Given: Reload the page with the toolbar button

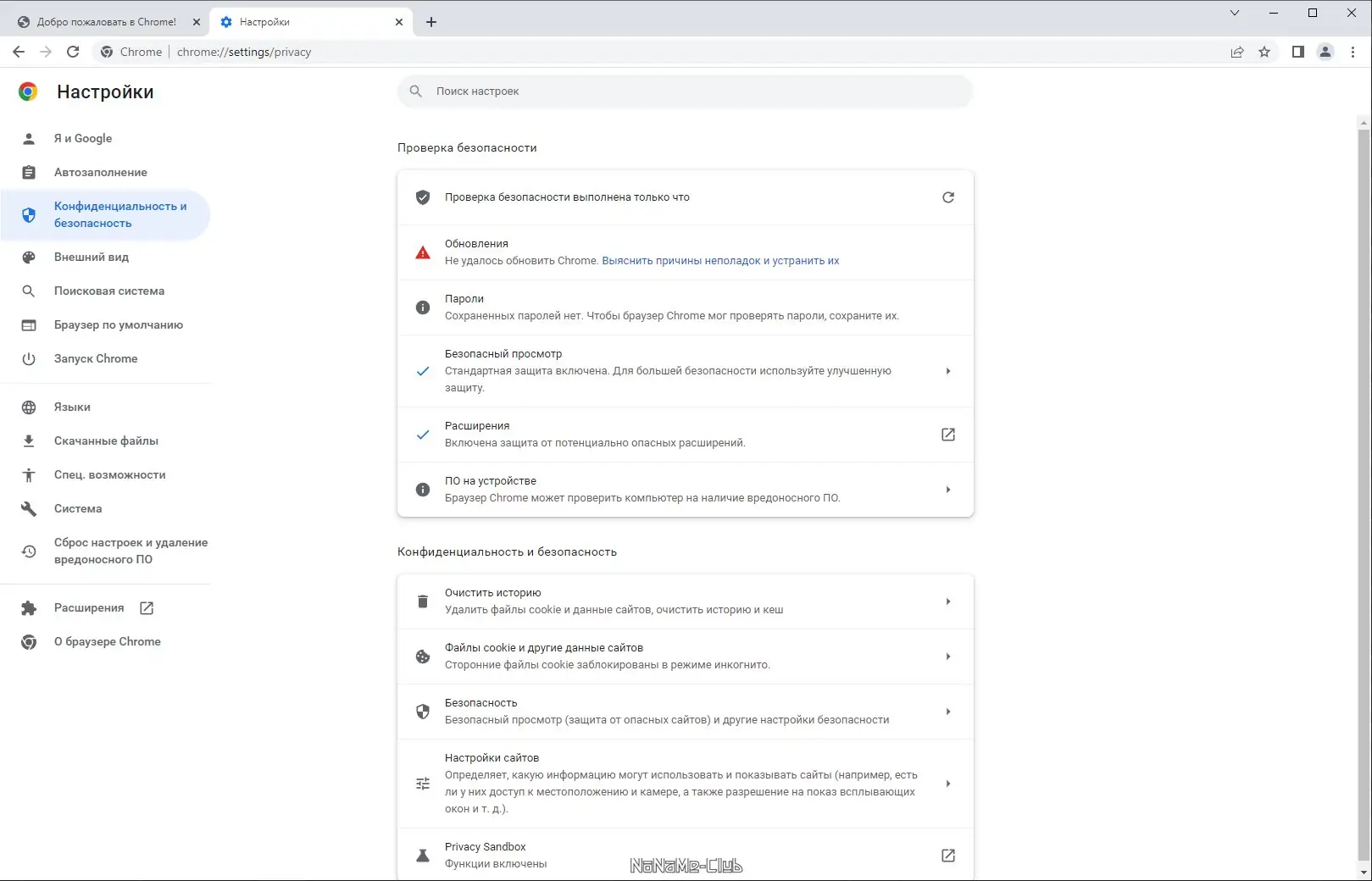Looking at the screenshot, I should [x=73, y=52].
